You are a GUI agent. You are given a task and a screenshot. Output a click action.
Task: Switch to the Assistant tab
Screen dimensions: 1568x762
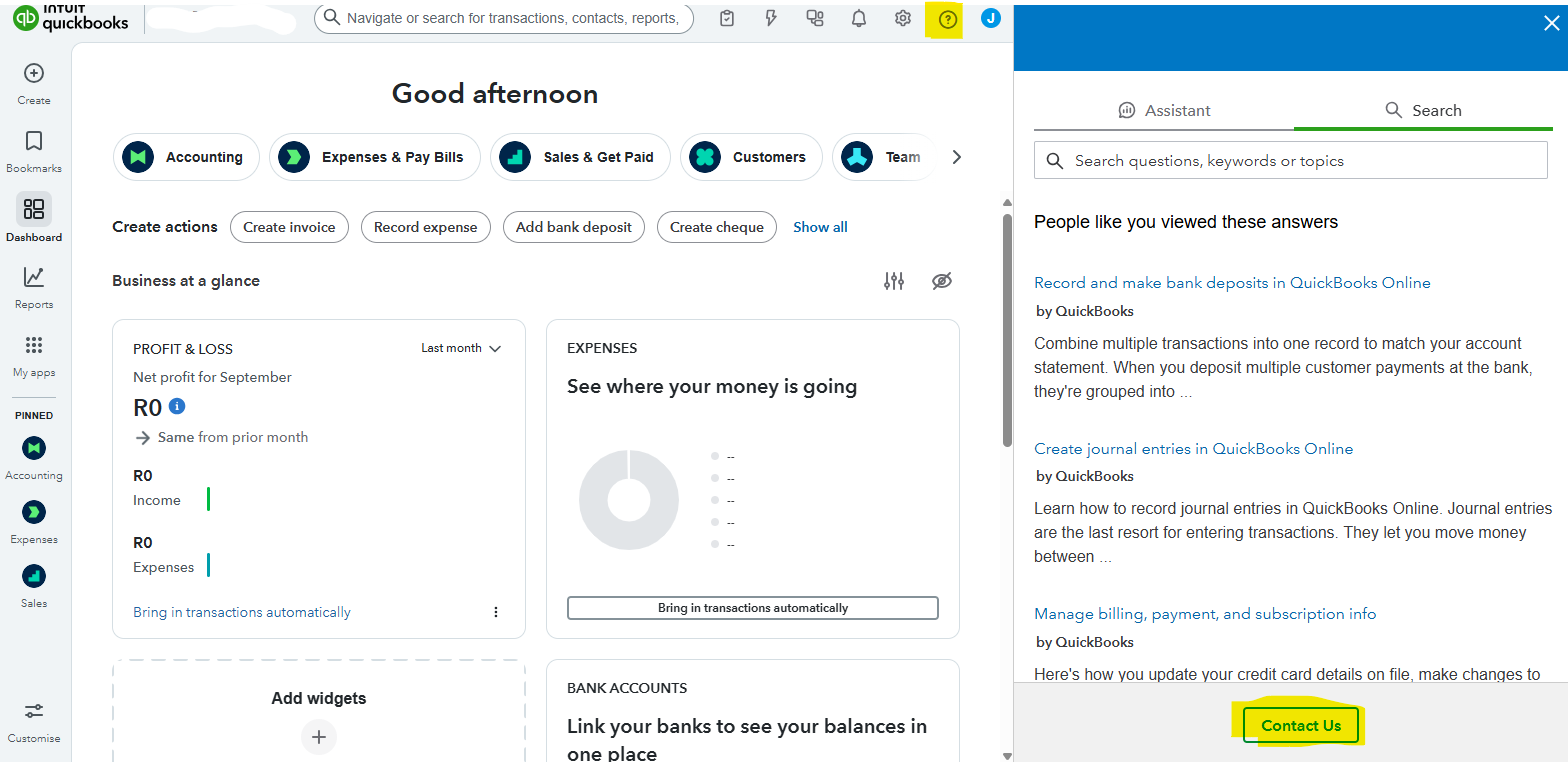click(1164, 110)
